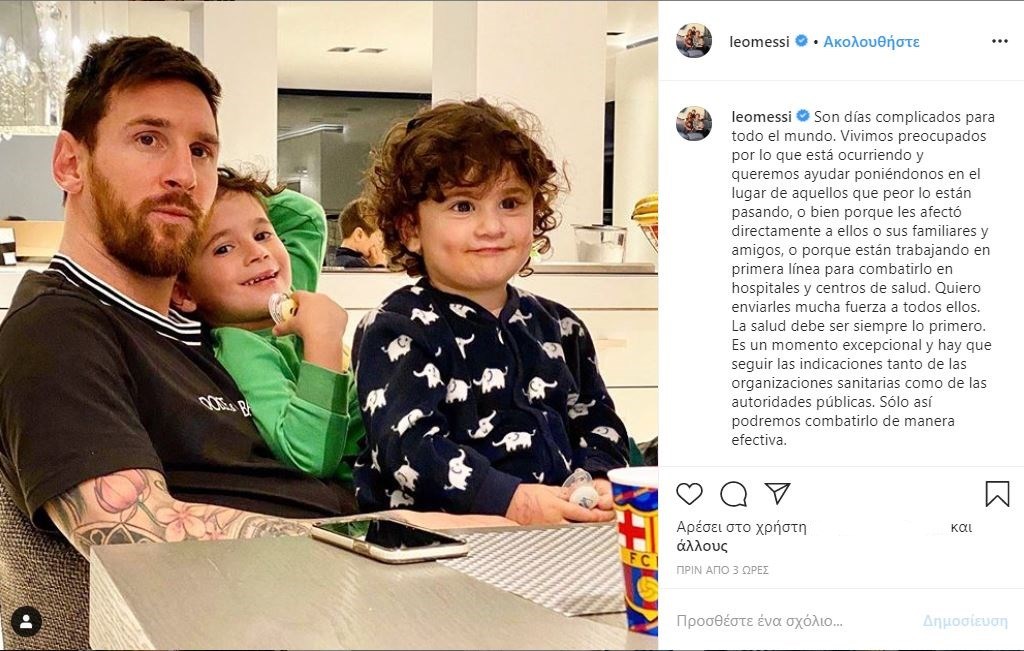
Task: Click the Ακολουθήστε follow button
Action: click(871, 42)
